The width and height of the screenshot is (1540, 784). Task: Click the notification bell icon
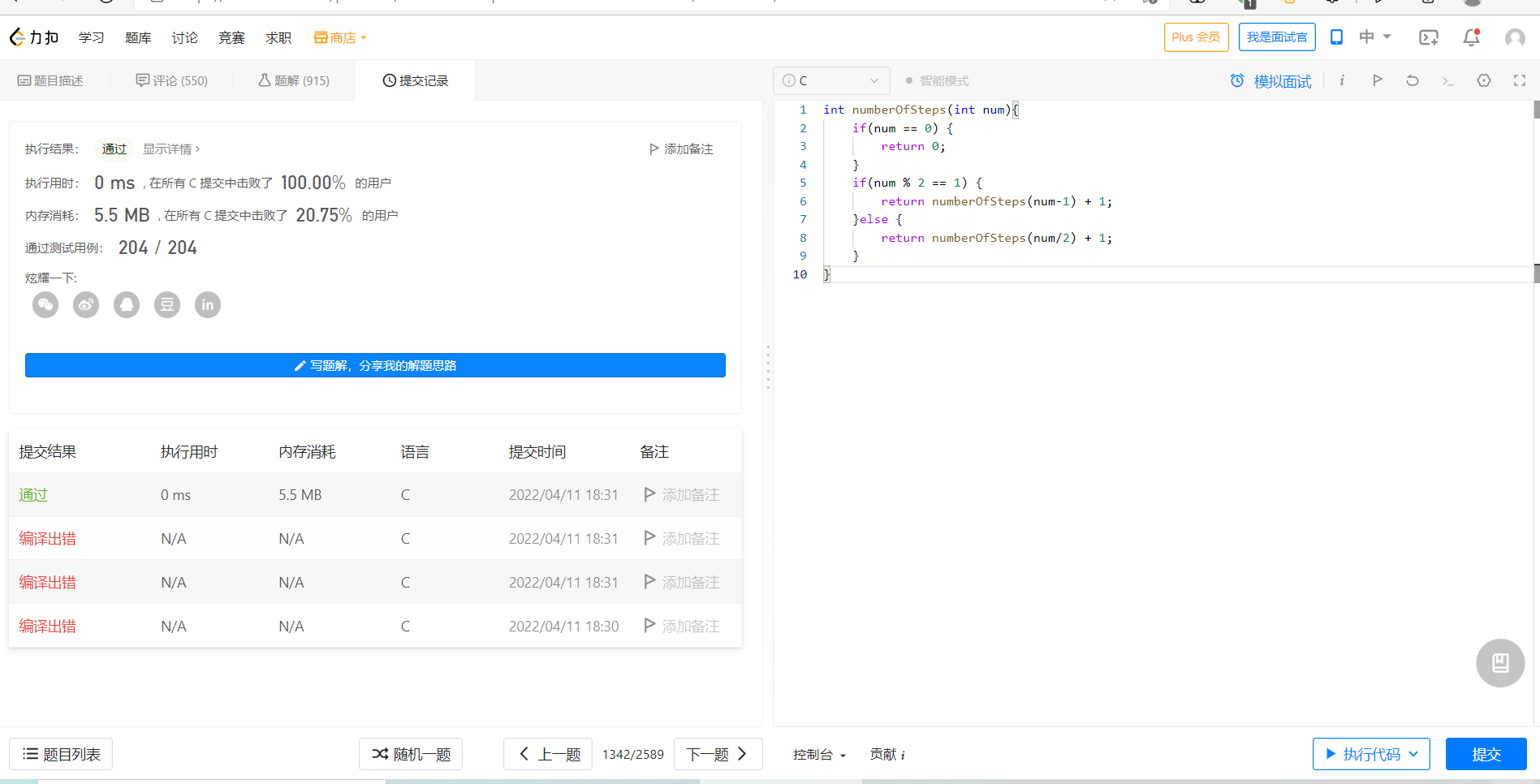click(1471, 37)
